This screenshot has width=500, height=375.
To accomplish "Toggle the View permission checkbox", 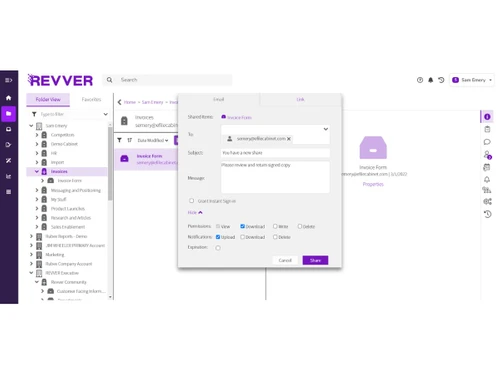I will pos(218,226).
